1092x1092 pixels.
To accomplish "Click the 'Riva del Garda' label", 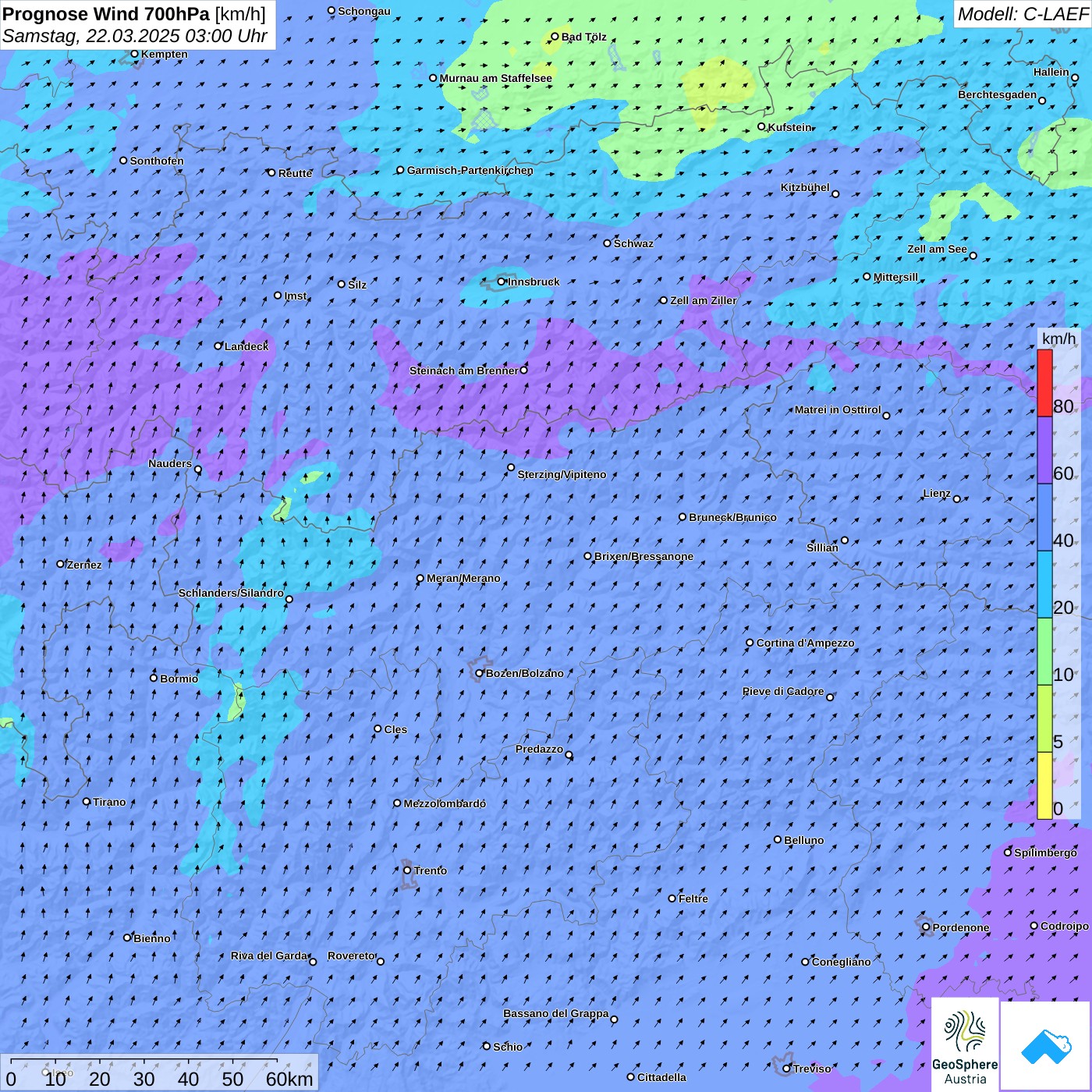I will [269, 956].
